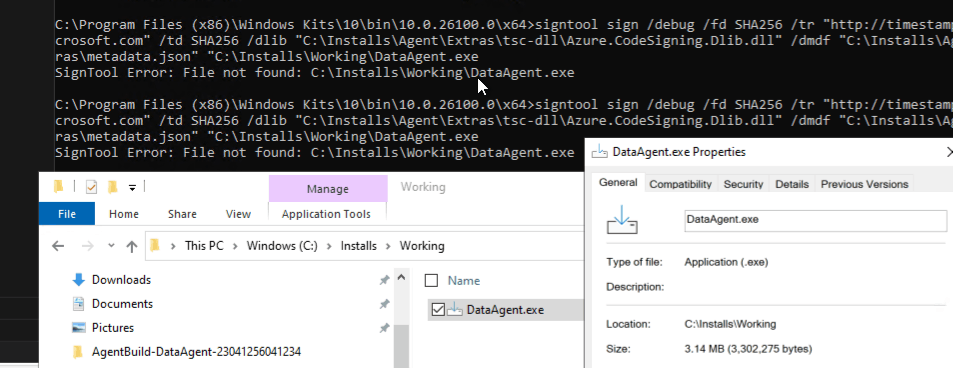Image resolution: width=953 pixels, height=368 pixels.
Task: Click the Properties checkmark icon in quick access toolbar
Action: click(92, 187)
